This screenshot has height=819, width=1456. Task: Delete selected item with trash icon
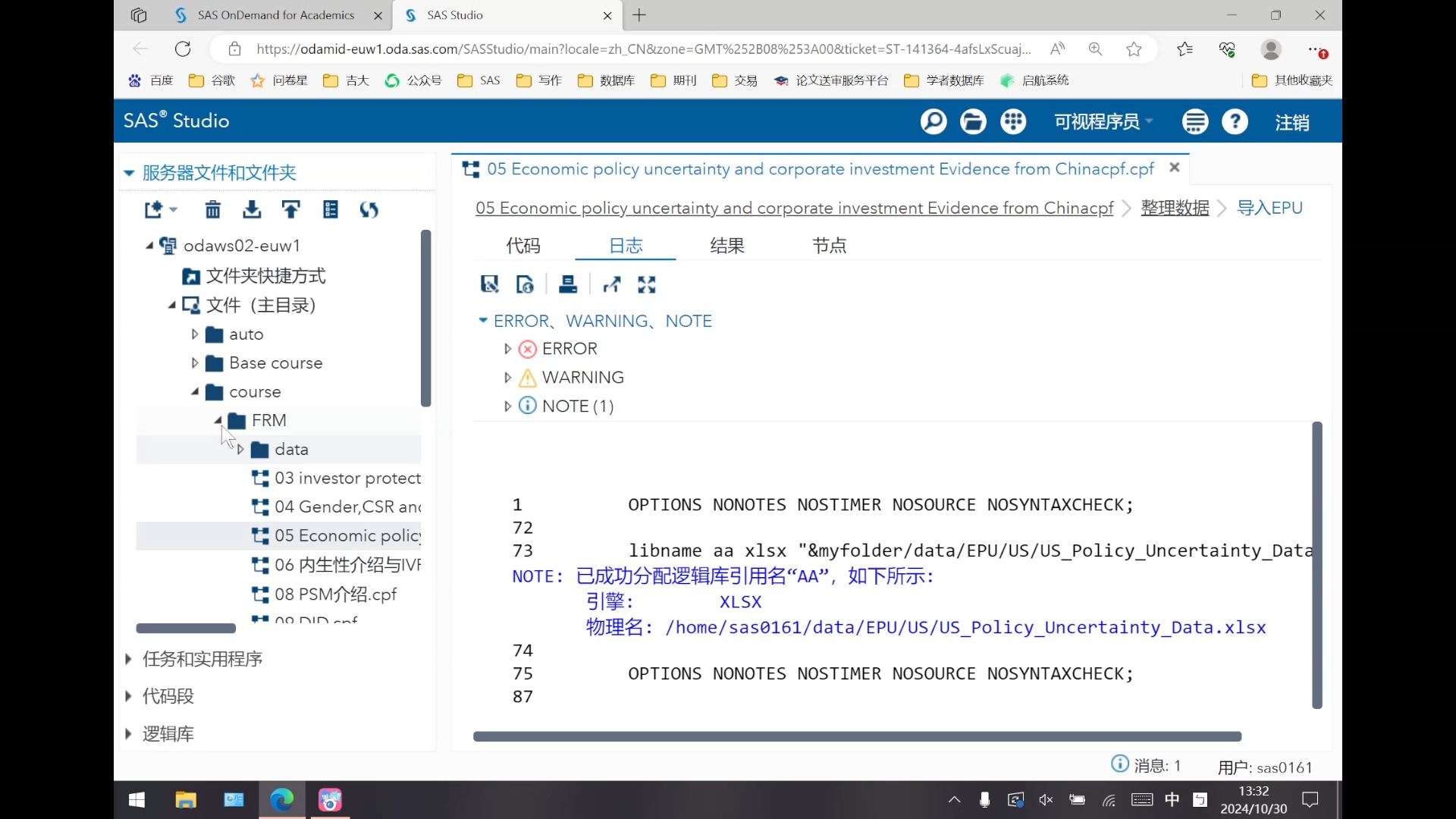(213, 209)
